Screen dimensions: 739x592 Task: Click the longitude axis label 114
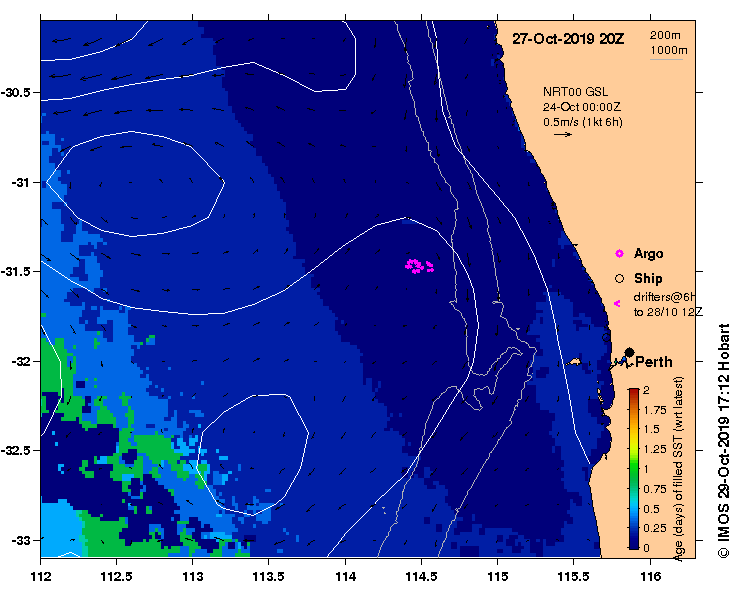345,576
